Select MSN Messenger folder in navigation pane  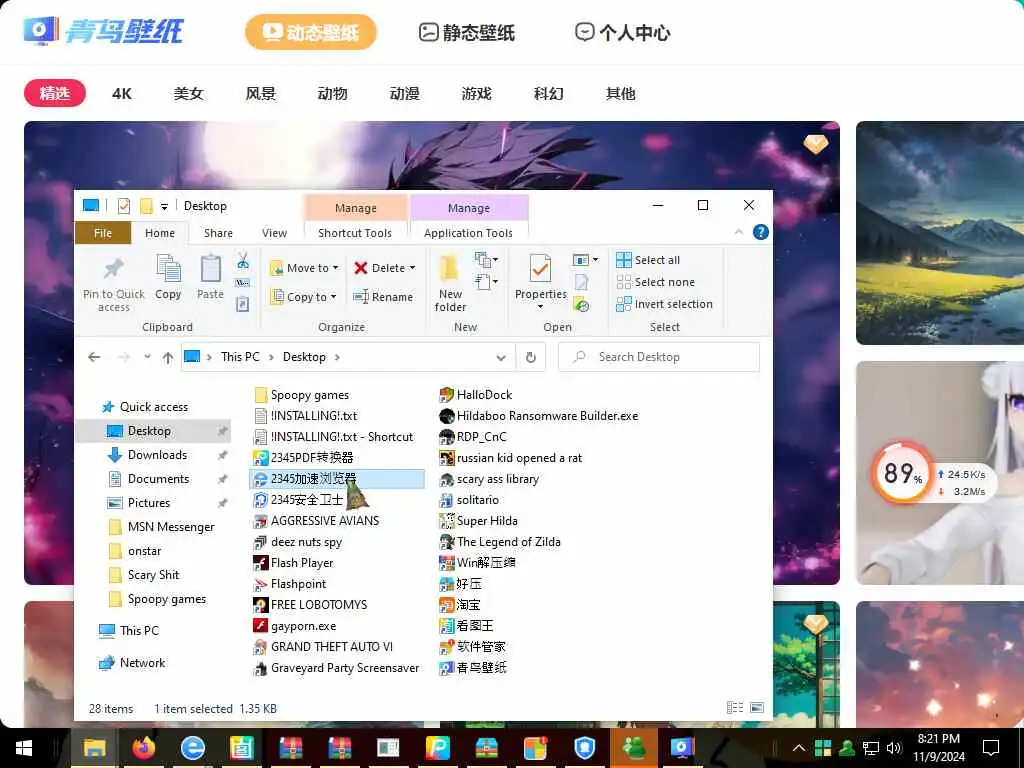click(x=171, y=527)
